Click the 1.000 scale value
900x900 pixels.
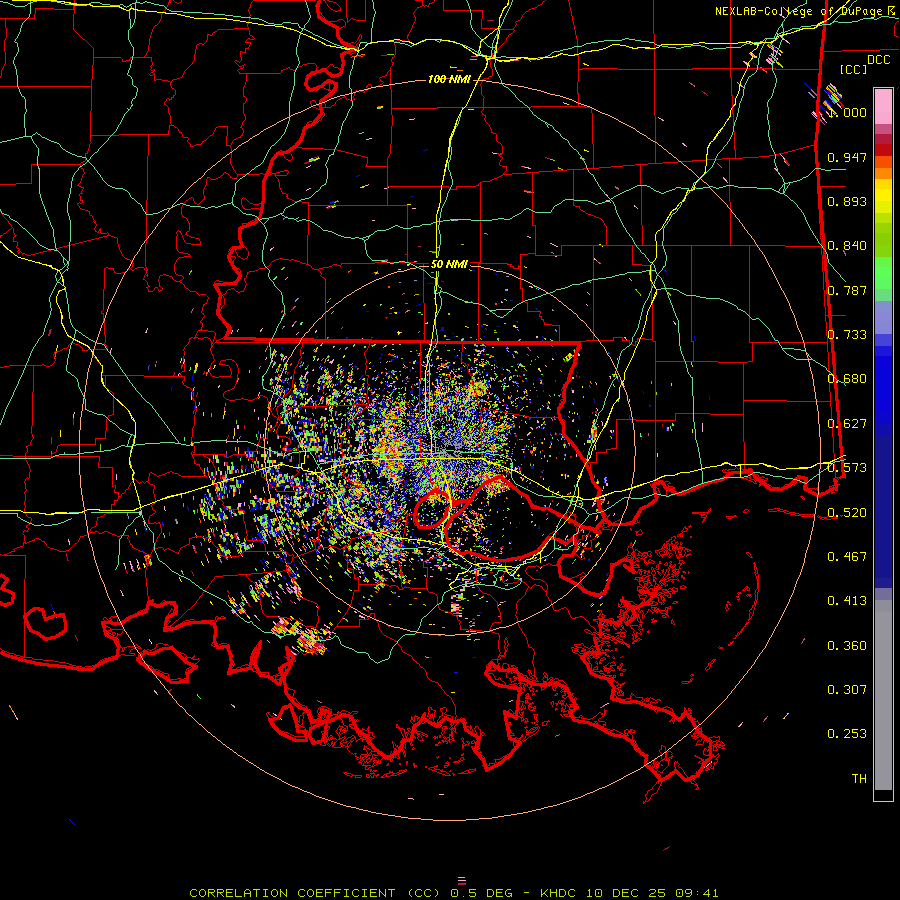848,112
